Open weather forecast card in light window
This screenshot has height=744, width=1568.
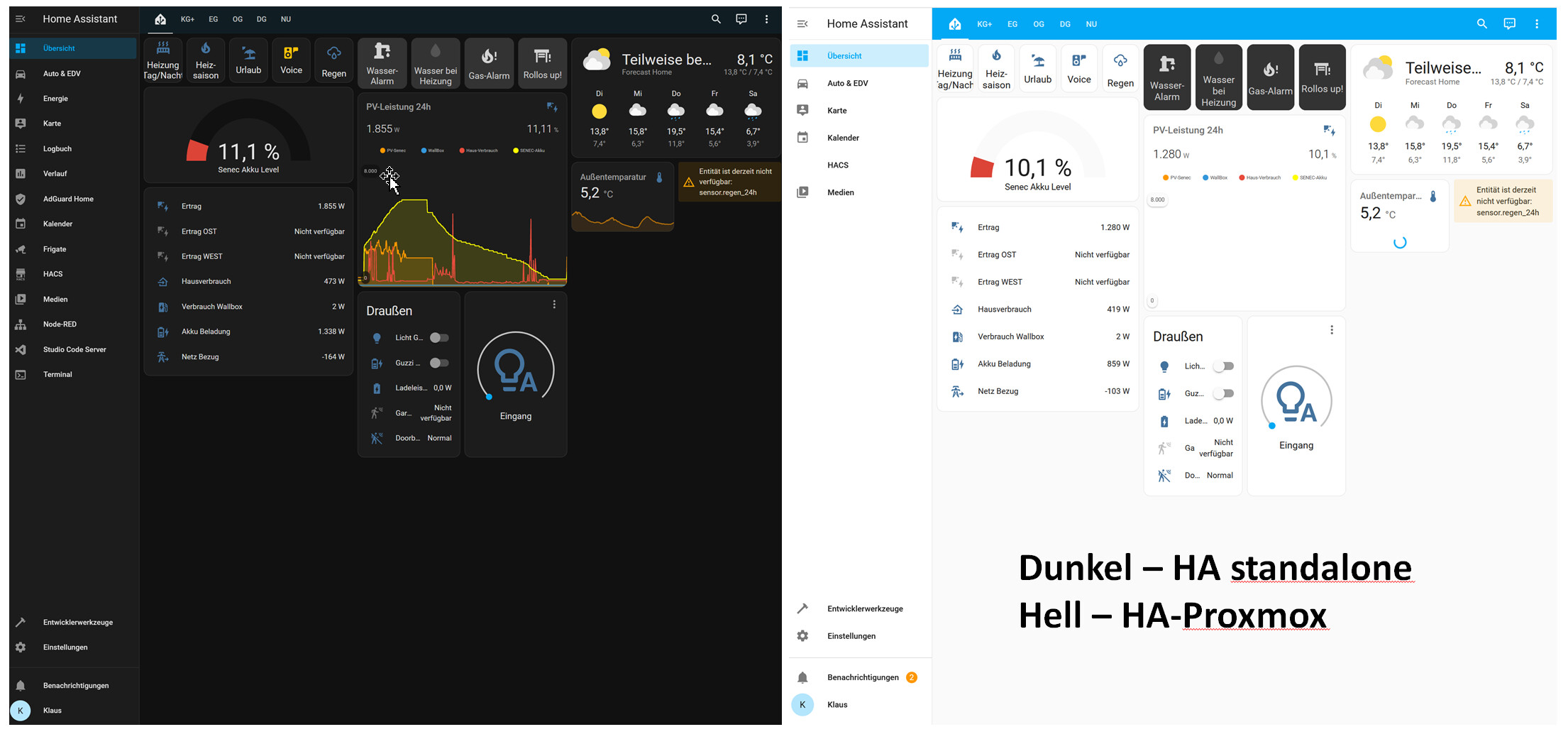(1451, 109)
